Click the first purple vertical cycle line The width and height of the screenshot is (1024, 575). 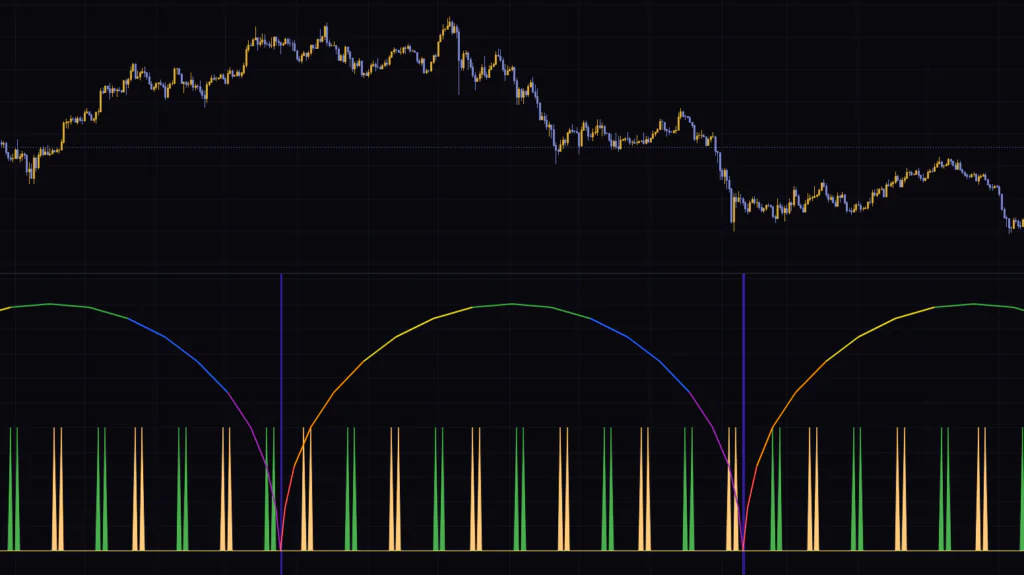pyautogui.click(x=281, y=423)
